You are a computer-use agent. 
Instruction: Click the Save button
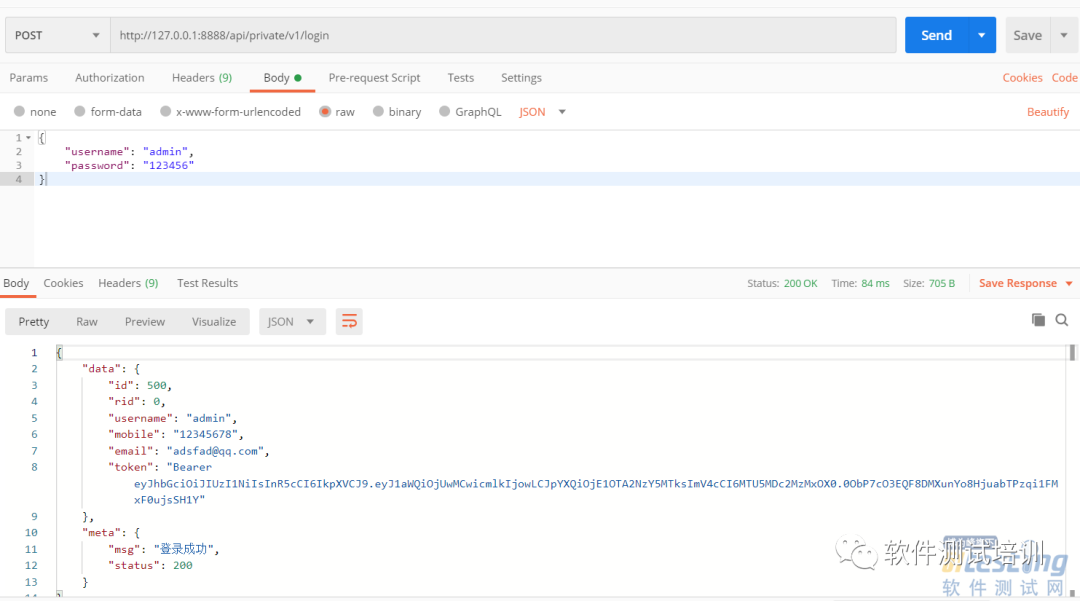(1028, 35)
